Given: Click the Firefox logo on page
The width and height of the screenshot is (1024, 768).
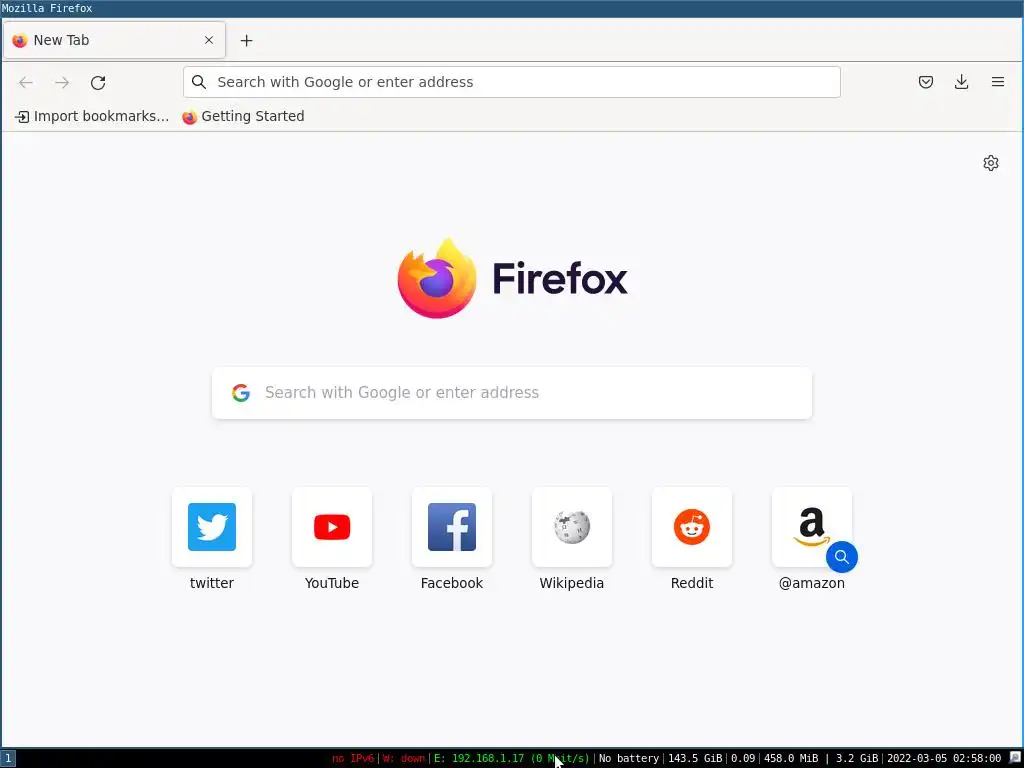Looking at the screenshot, I should (x=512, y=279).
